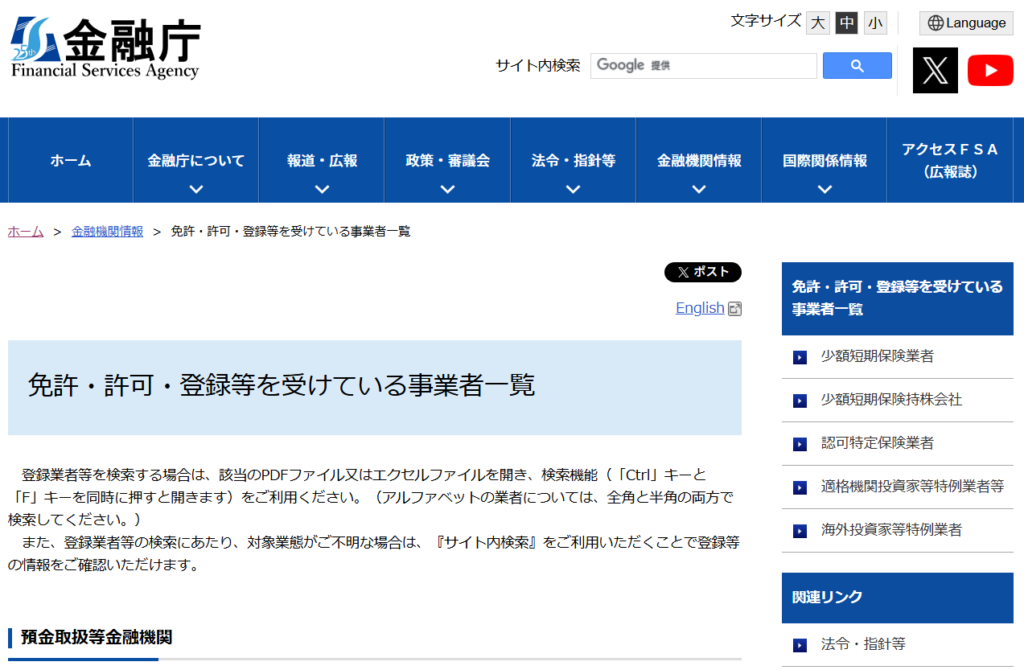Open アクセスFSA（広報誌） navigation item

click(x=950, y=160)
